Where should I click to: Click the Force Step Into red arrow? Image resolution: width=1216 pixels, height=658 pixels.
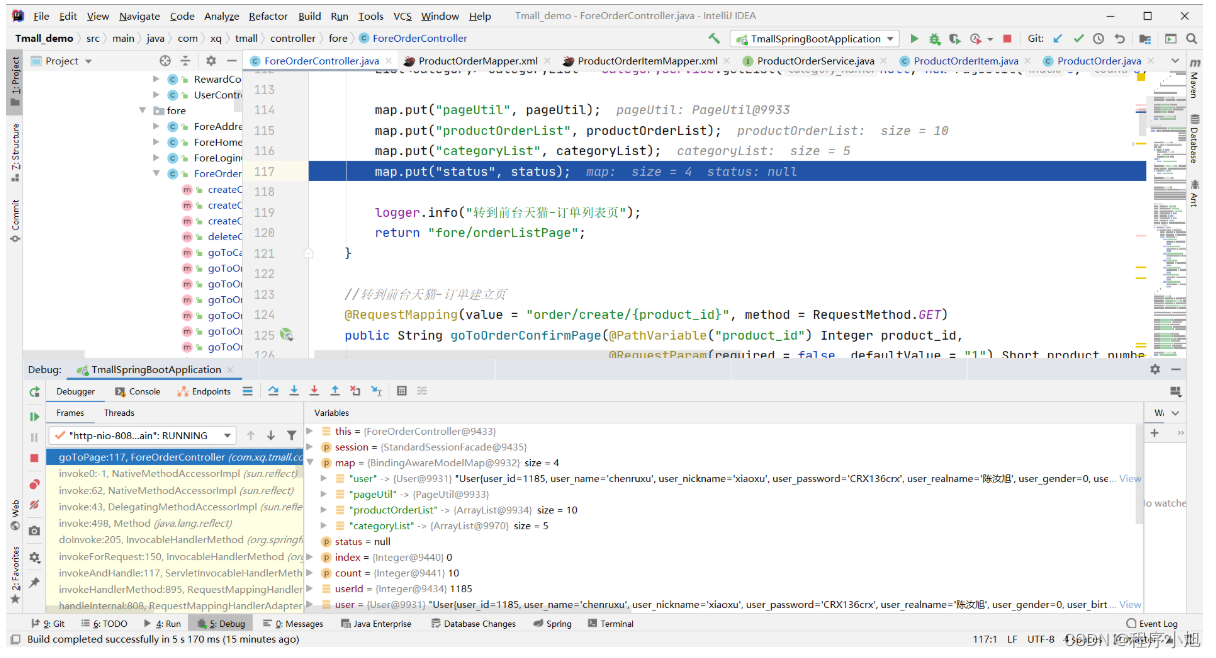pos(314,391)
